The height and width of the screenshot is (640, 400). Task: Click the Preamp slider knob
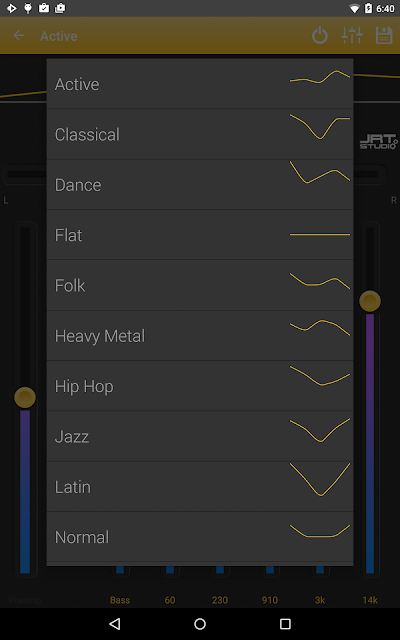(x=25, y=398)
